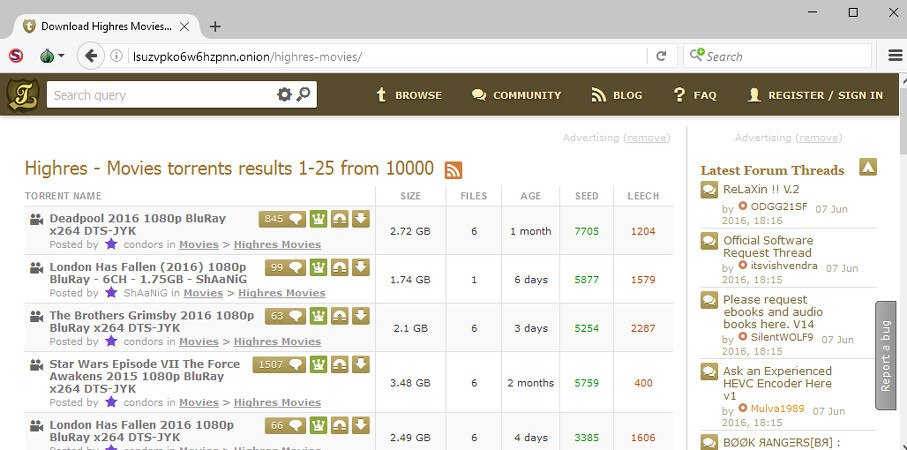Viewport: 907px width, 450px height.
Task: Open Official Software Request Thread
Action: [768, 246]
